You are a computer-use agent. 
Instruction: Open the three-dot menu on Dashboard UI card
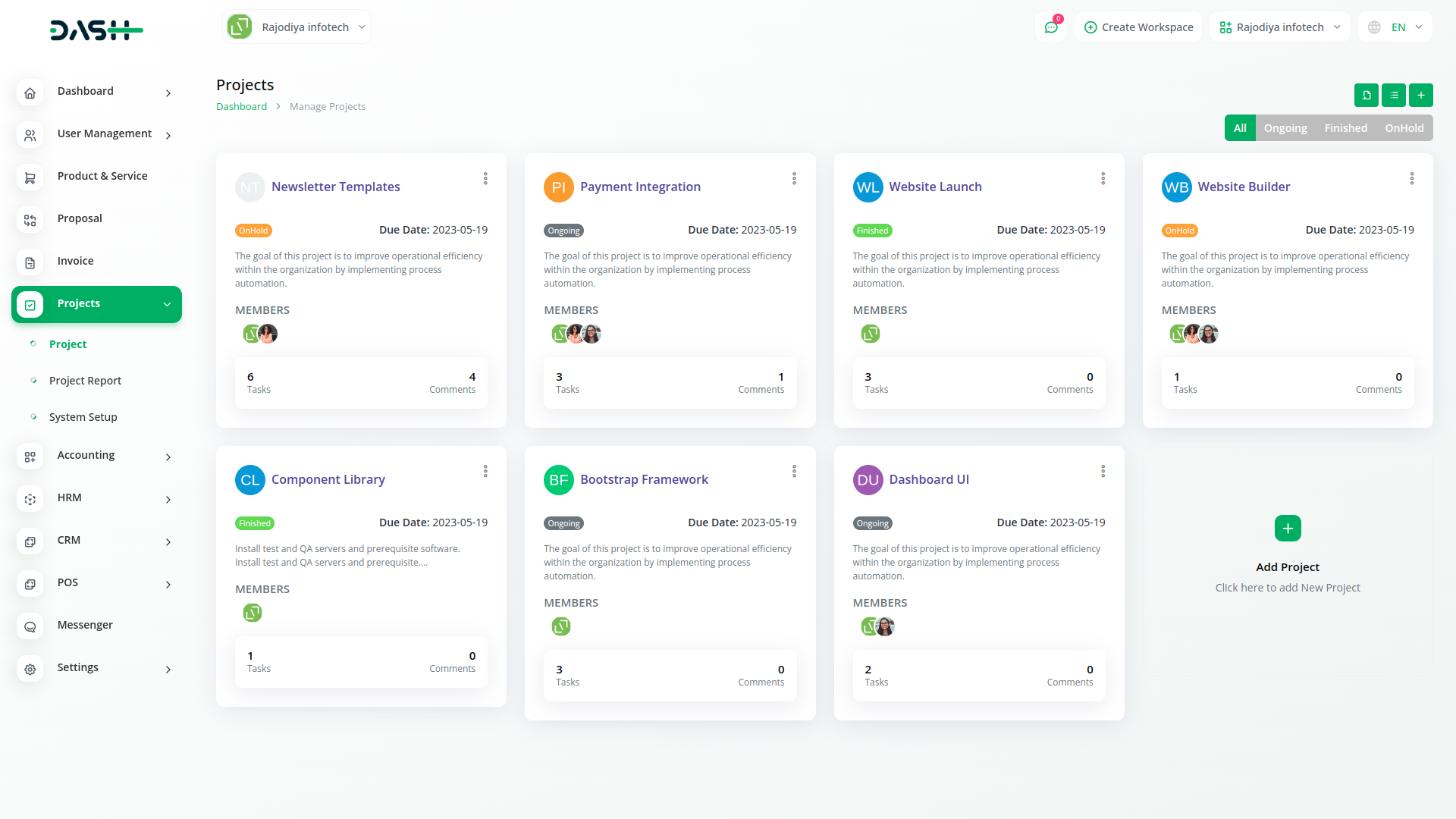(1103, 471)
